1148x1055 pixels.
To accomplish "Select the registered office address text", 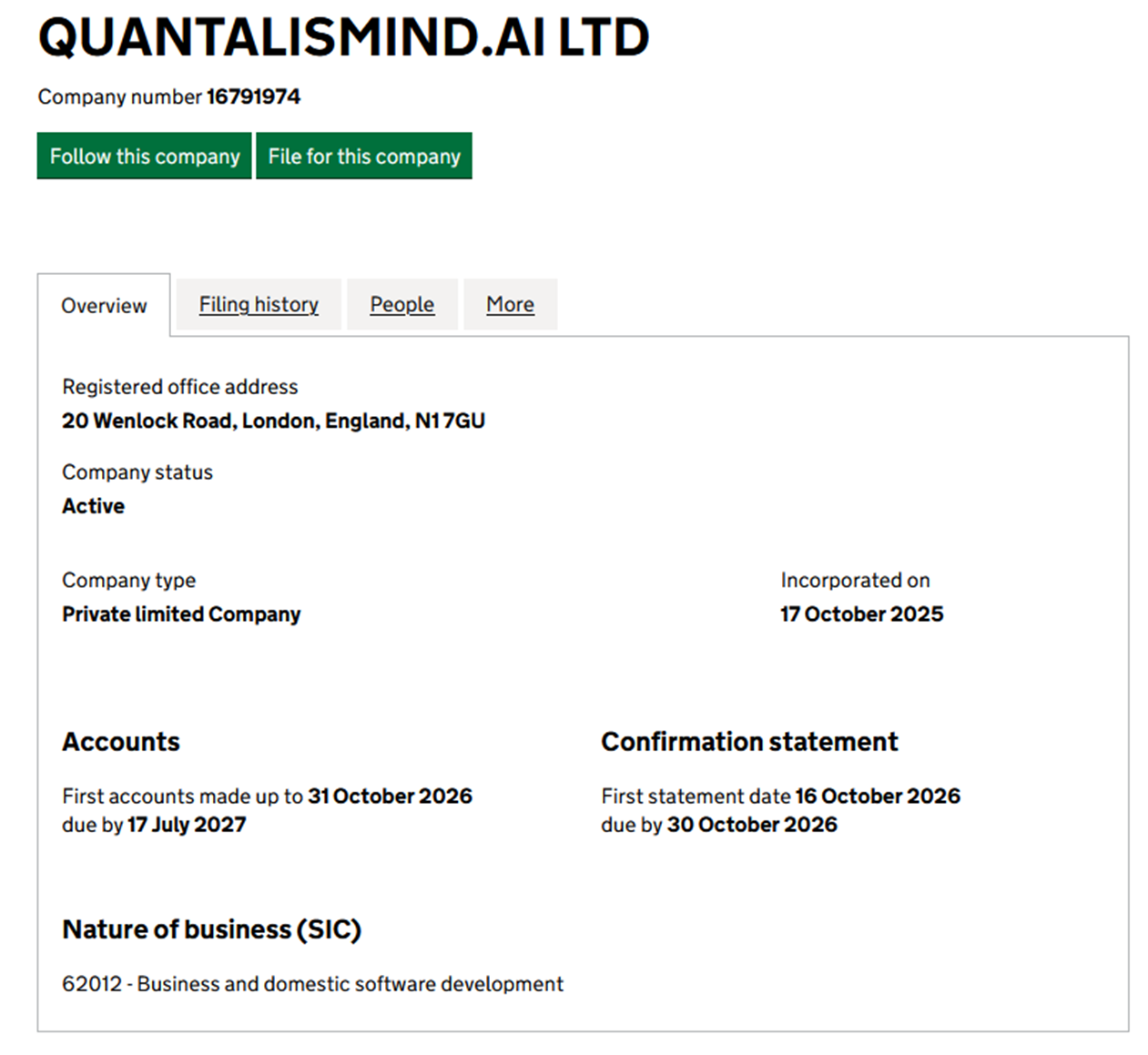I will [273, 421].
